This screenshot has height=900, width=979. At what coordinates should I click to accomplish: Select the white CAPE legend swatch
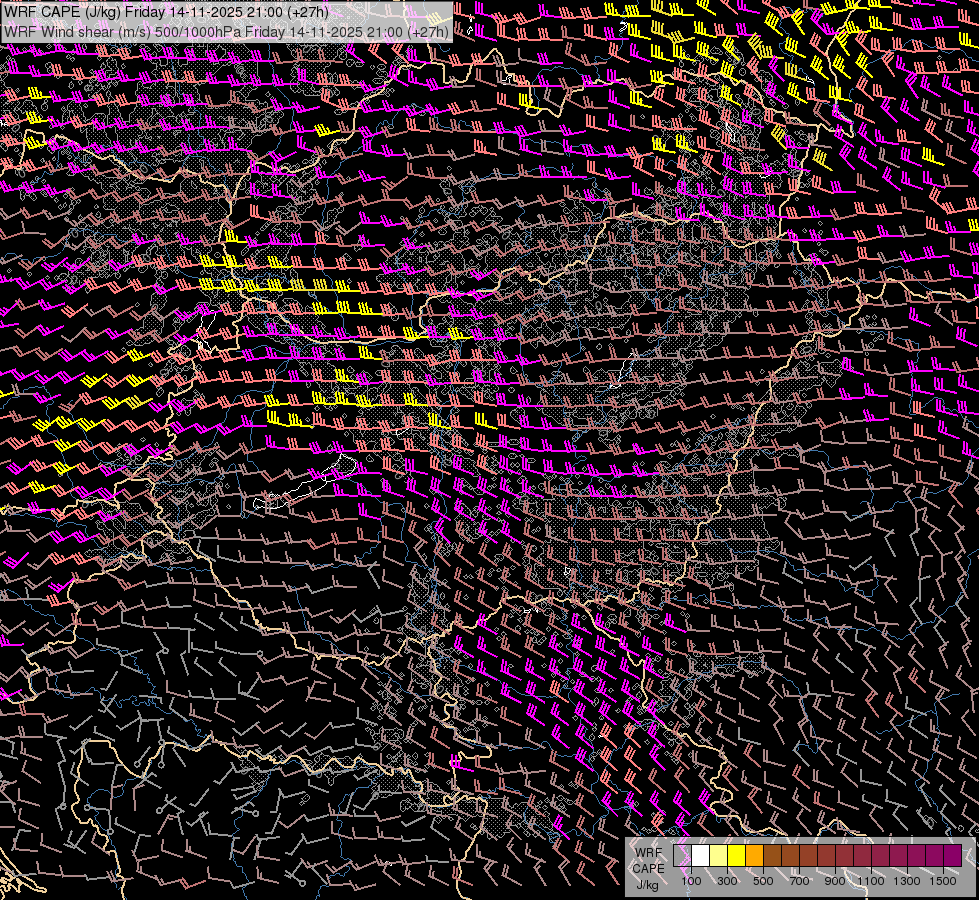(701, 856)
